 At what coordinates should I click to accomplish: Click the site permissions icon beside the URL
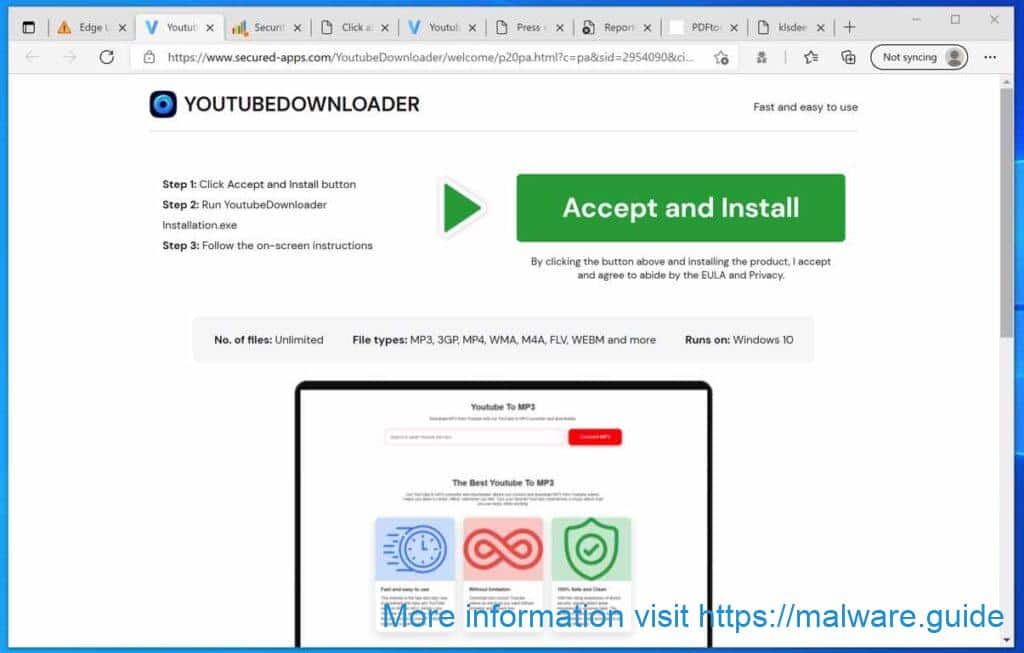click(721, 57)
